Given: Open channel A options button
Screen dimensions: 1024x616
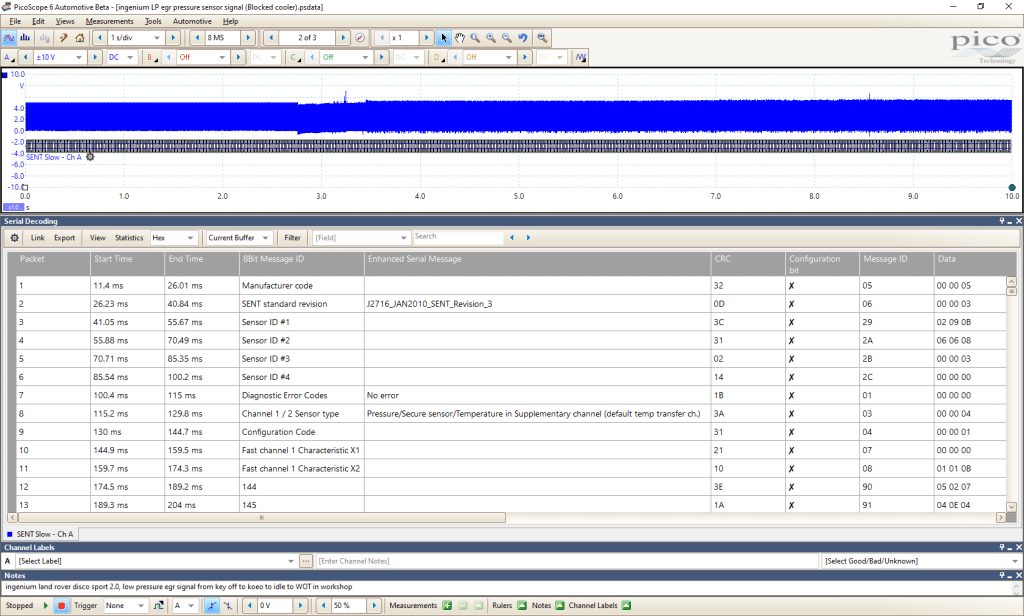Looking at the screenshot, I should tap(9, 57).
